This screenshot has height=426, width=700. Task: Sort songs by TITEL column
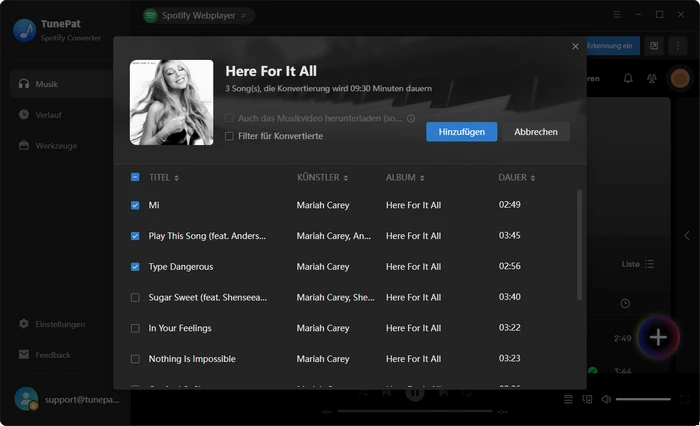[x=164, y=178]
